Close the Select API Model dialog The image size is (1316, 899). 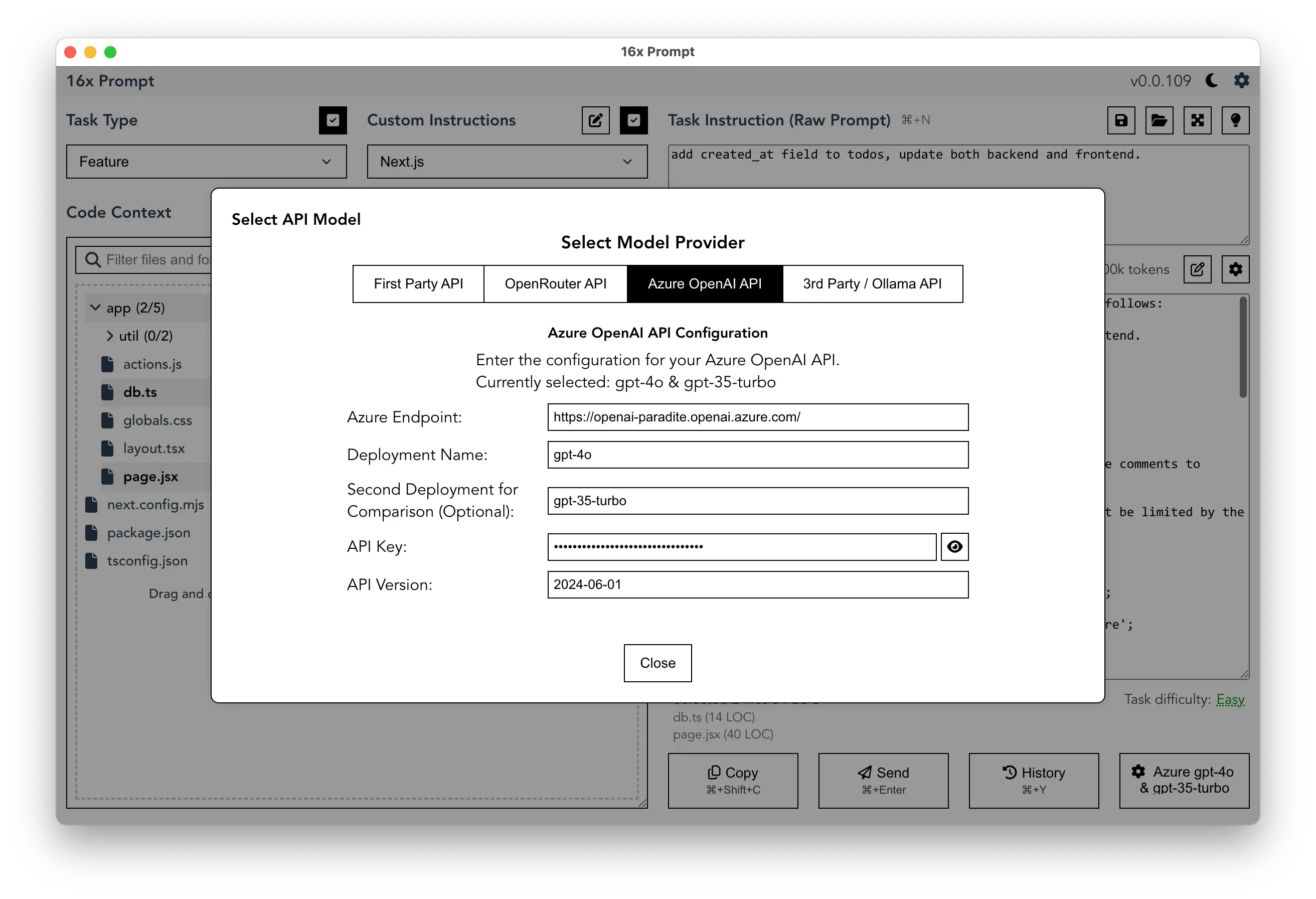(657, 663)
